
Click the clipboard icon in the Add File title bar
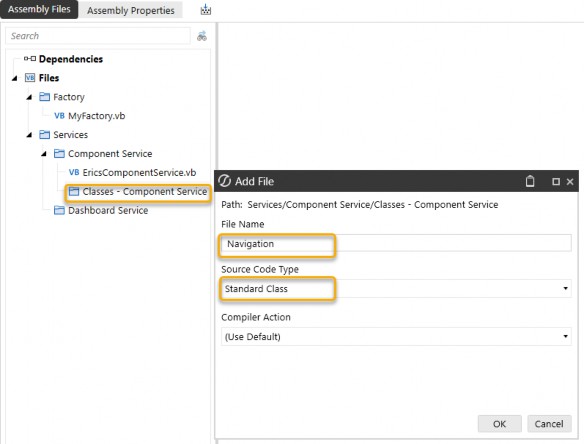click(x=530, y=181)
